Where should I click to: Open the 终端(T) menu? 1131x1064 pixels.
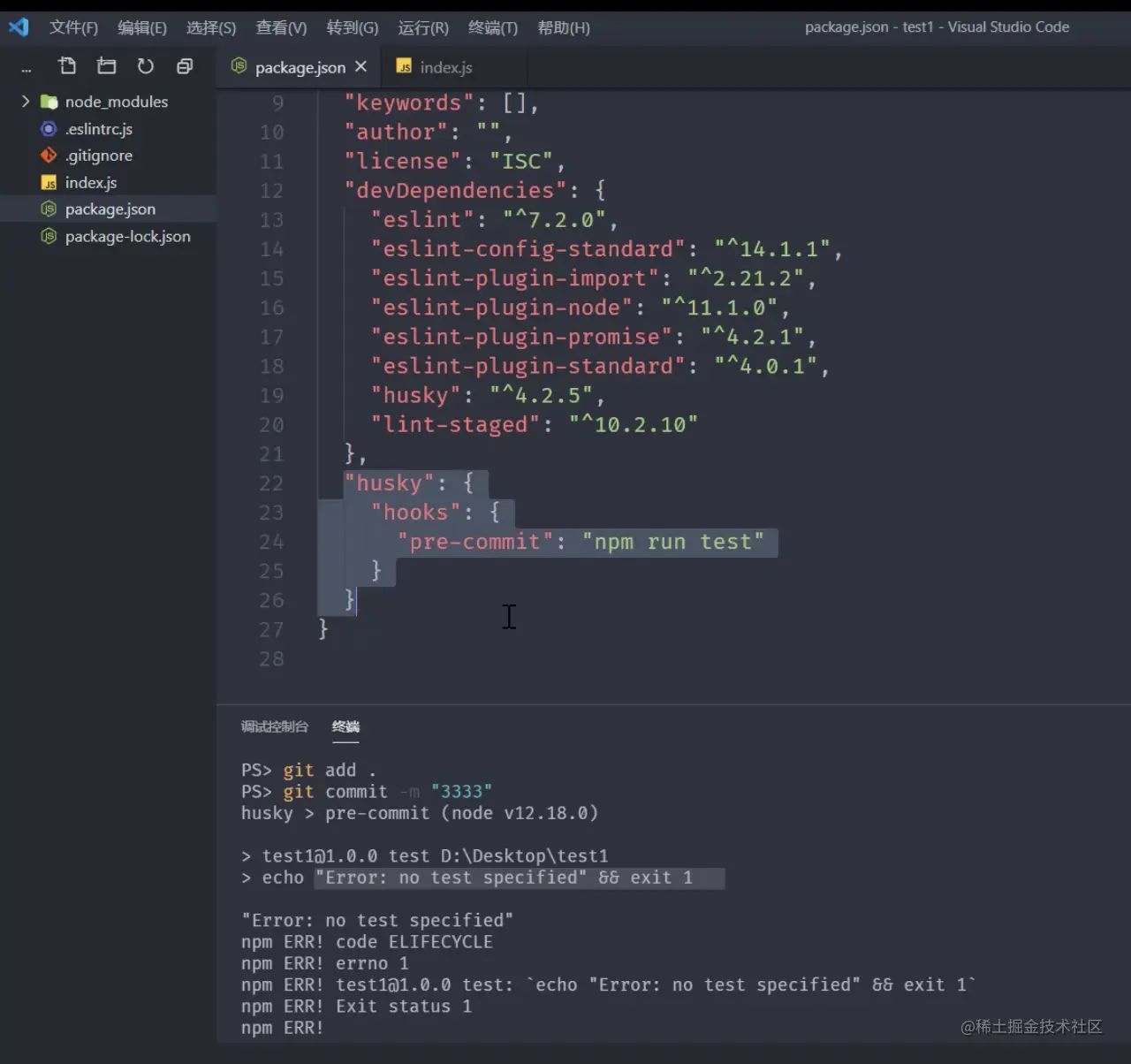point(493,27)
